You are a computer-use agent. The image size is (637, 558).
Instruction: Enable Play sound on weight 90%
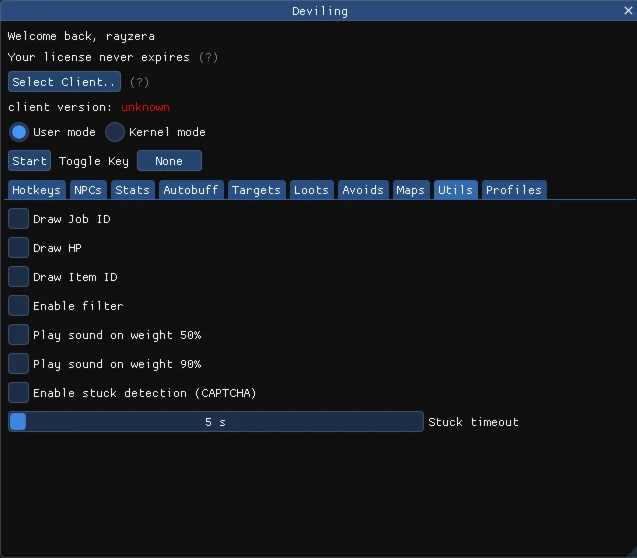click(x=19, y=364)
